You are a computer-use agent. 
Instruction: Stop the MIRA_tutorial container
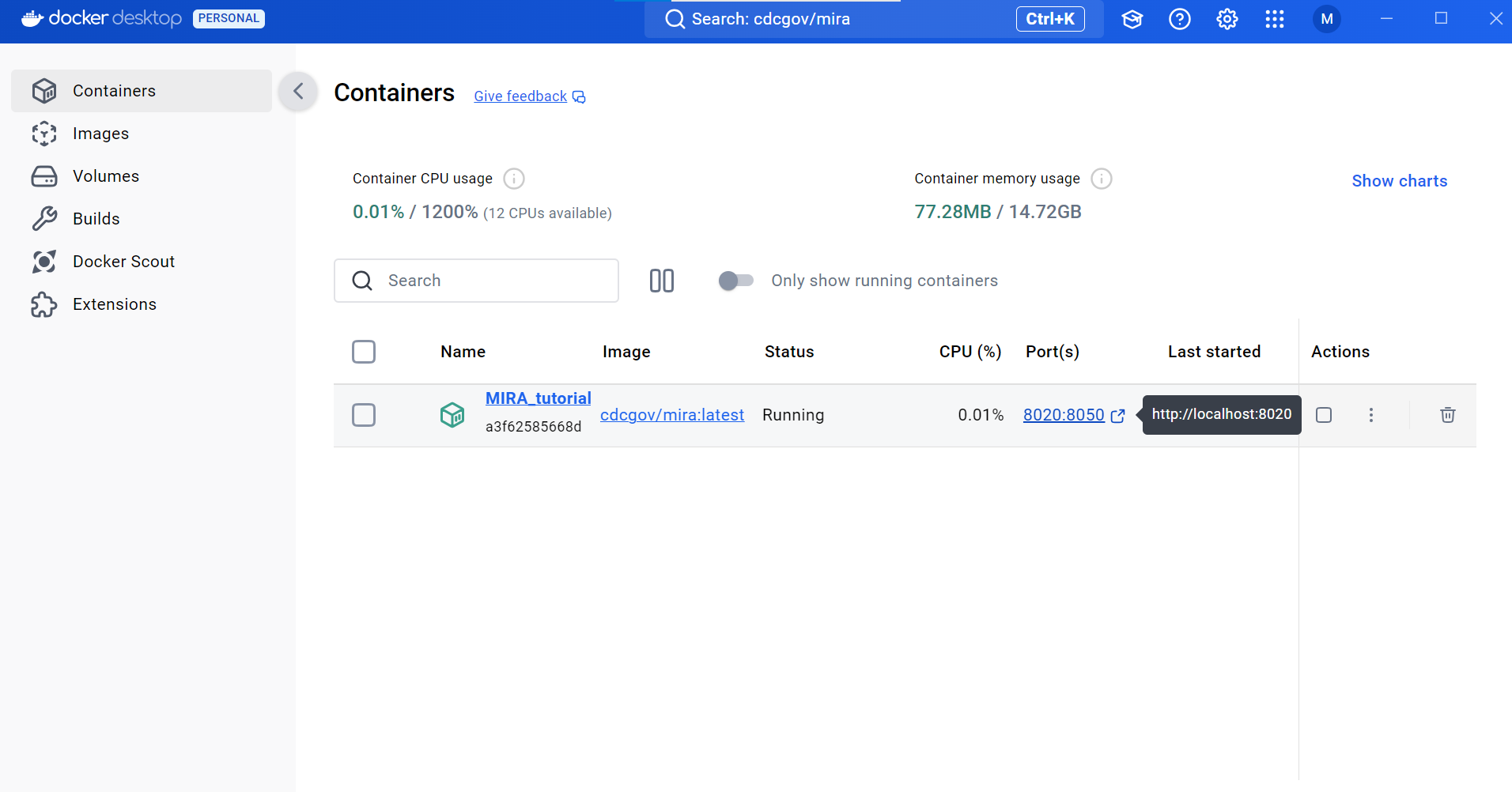tap(1324, 415)
